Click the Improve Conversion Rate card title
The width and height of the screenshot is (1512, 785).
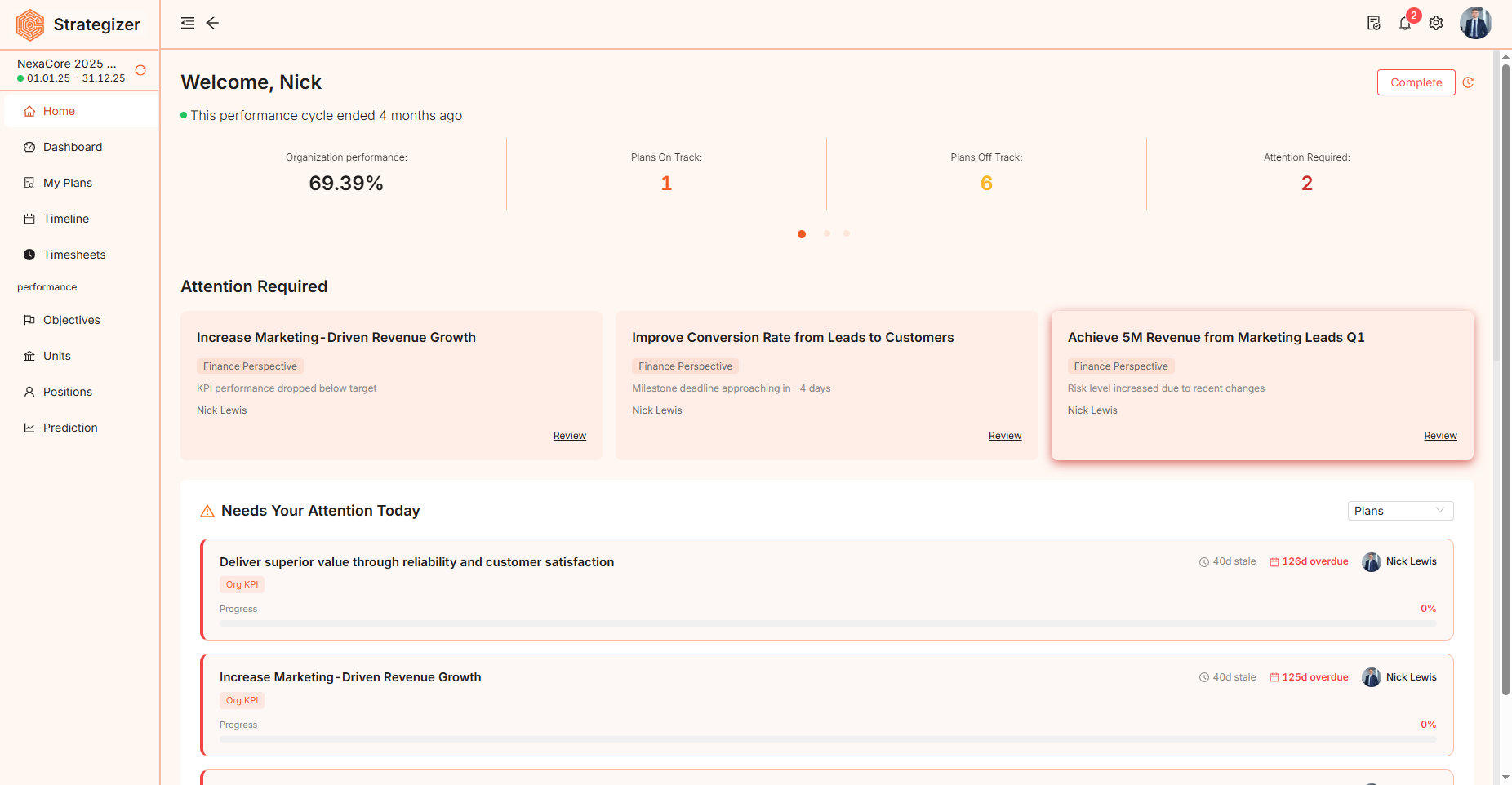793,338
